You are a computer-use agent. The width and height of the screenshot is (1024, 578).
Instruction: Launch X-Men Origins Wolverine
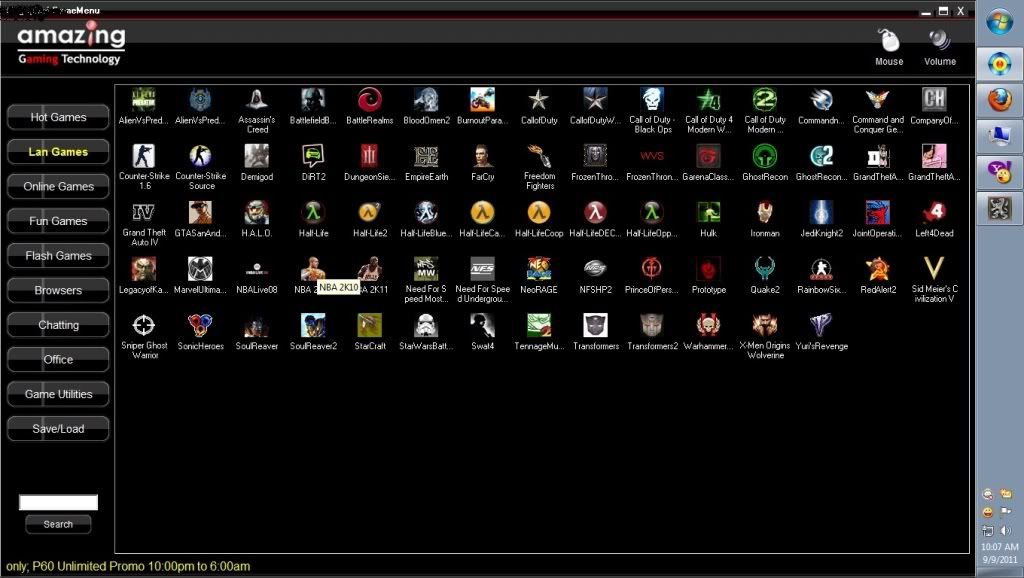point(765,325)
